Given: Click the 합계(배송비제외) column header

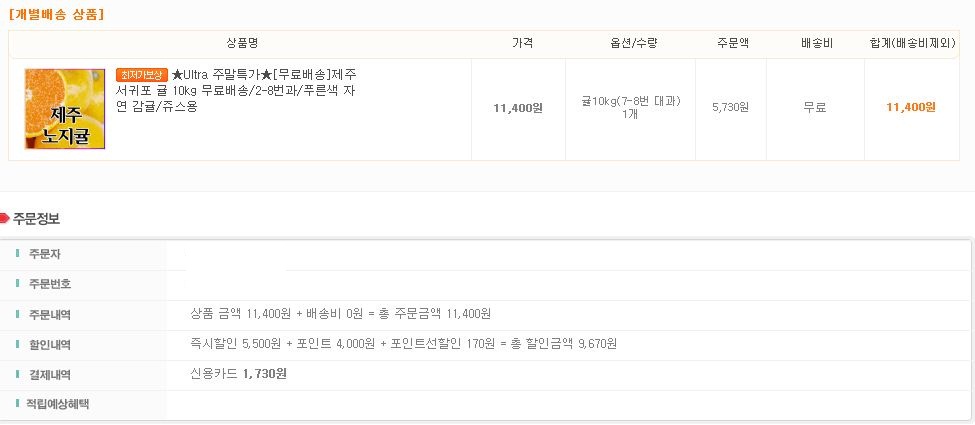Looking at the screenshot, I should tap(912, 44).
